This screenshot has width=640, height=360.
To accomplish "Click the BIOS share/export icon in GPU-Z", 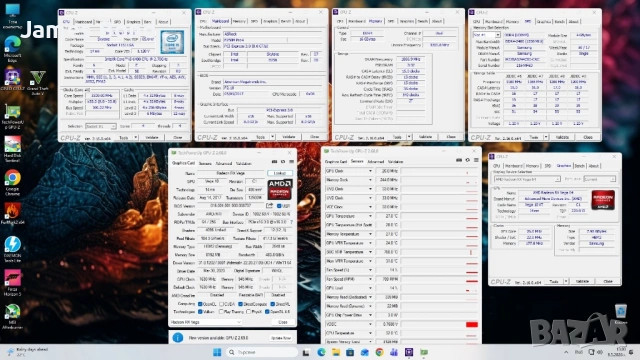I will tap(269, 206).
